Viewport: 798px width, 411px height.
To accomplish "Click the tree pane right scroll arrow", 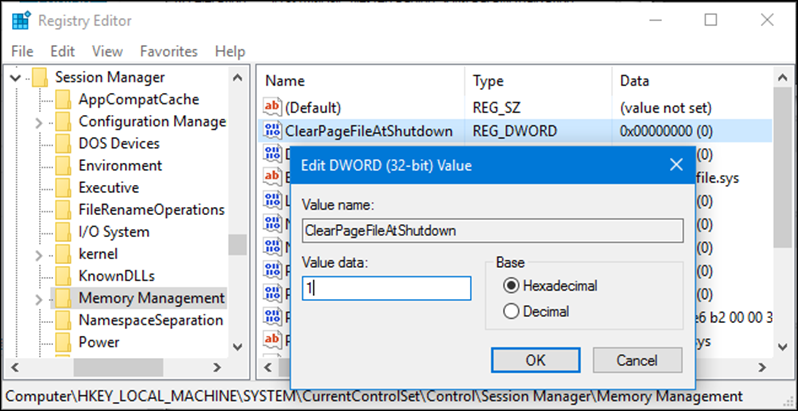I will click(x=217, y=367).
